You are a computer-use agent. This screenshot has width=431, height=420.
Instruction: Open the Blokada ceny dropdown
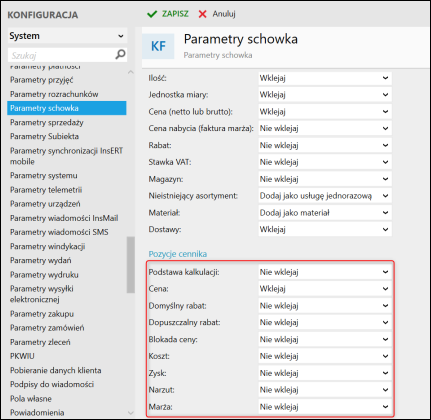pyautogui.click(x=325, y=339)
